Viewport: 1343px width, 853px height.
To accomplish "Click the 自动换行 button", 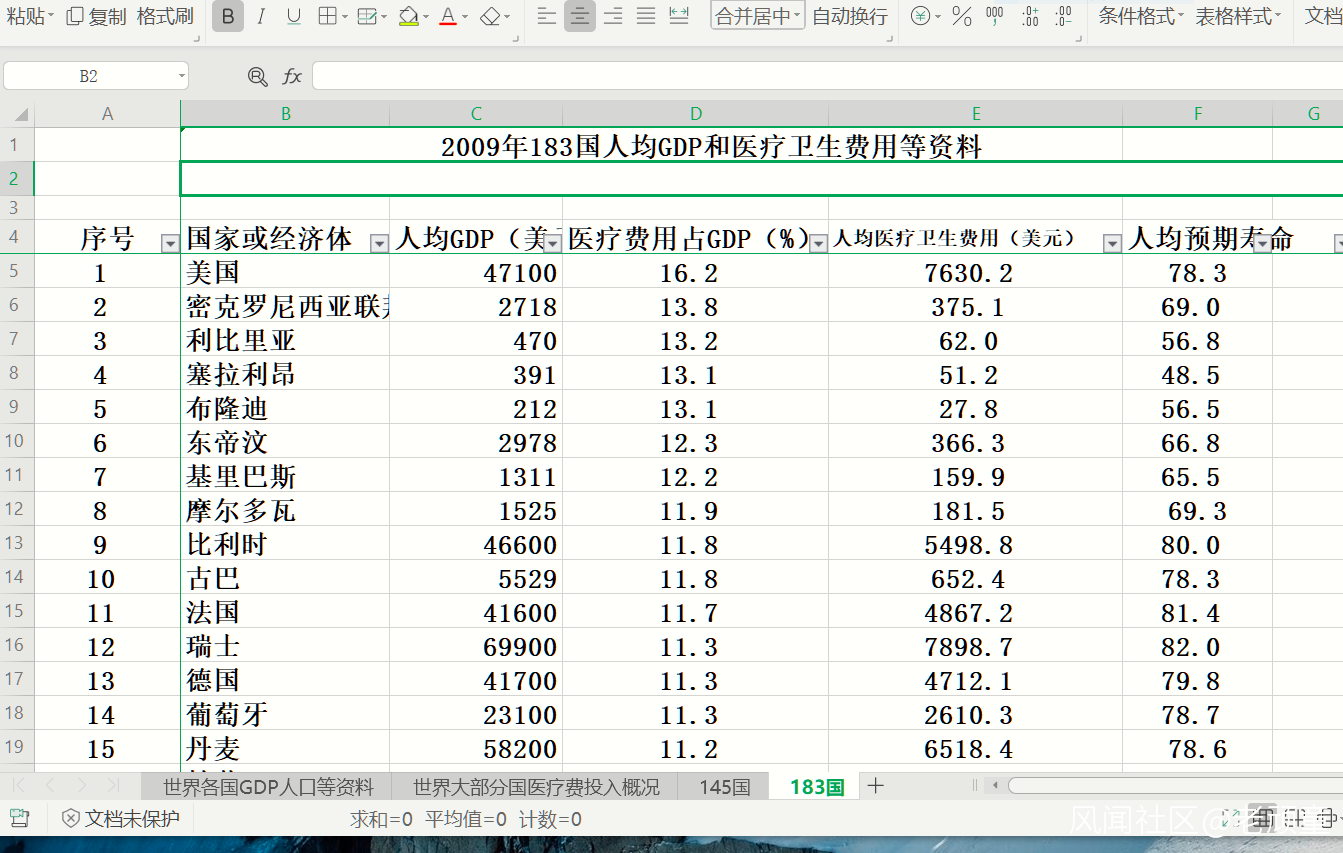I will click(x=849, y=16).
